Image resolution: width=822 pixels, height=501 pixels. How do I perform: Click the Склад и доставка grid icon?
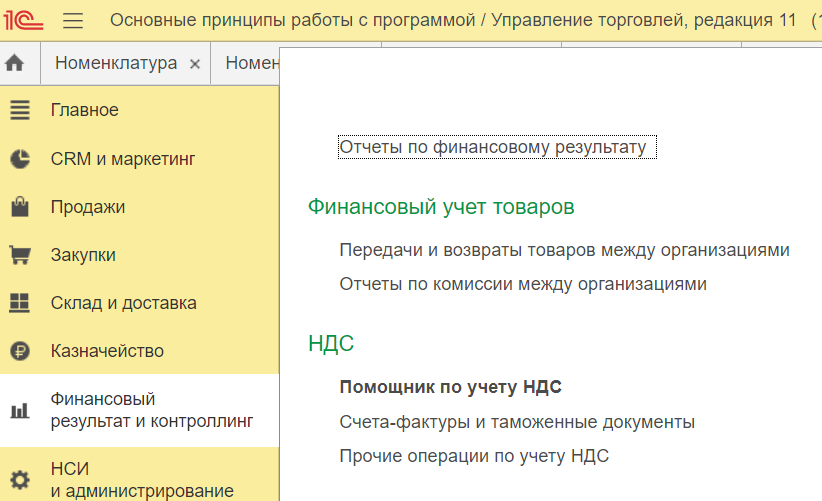point(20,303)
